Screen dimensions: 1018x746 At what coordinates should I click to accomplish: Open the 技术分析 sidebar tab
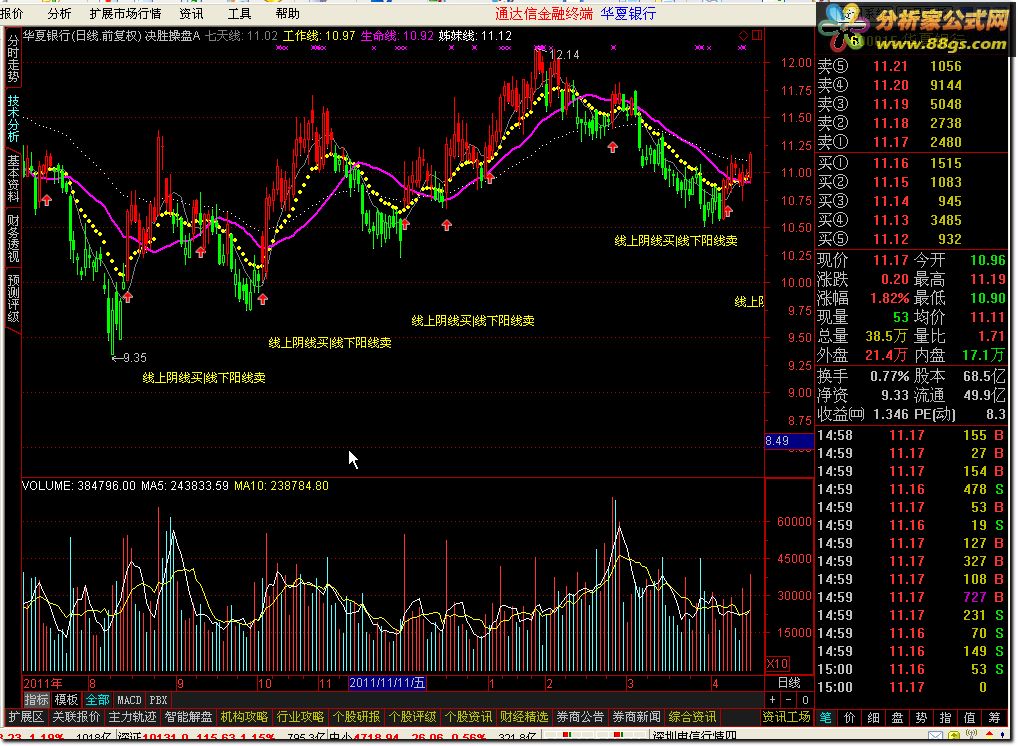(13, 118)
